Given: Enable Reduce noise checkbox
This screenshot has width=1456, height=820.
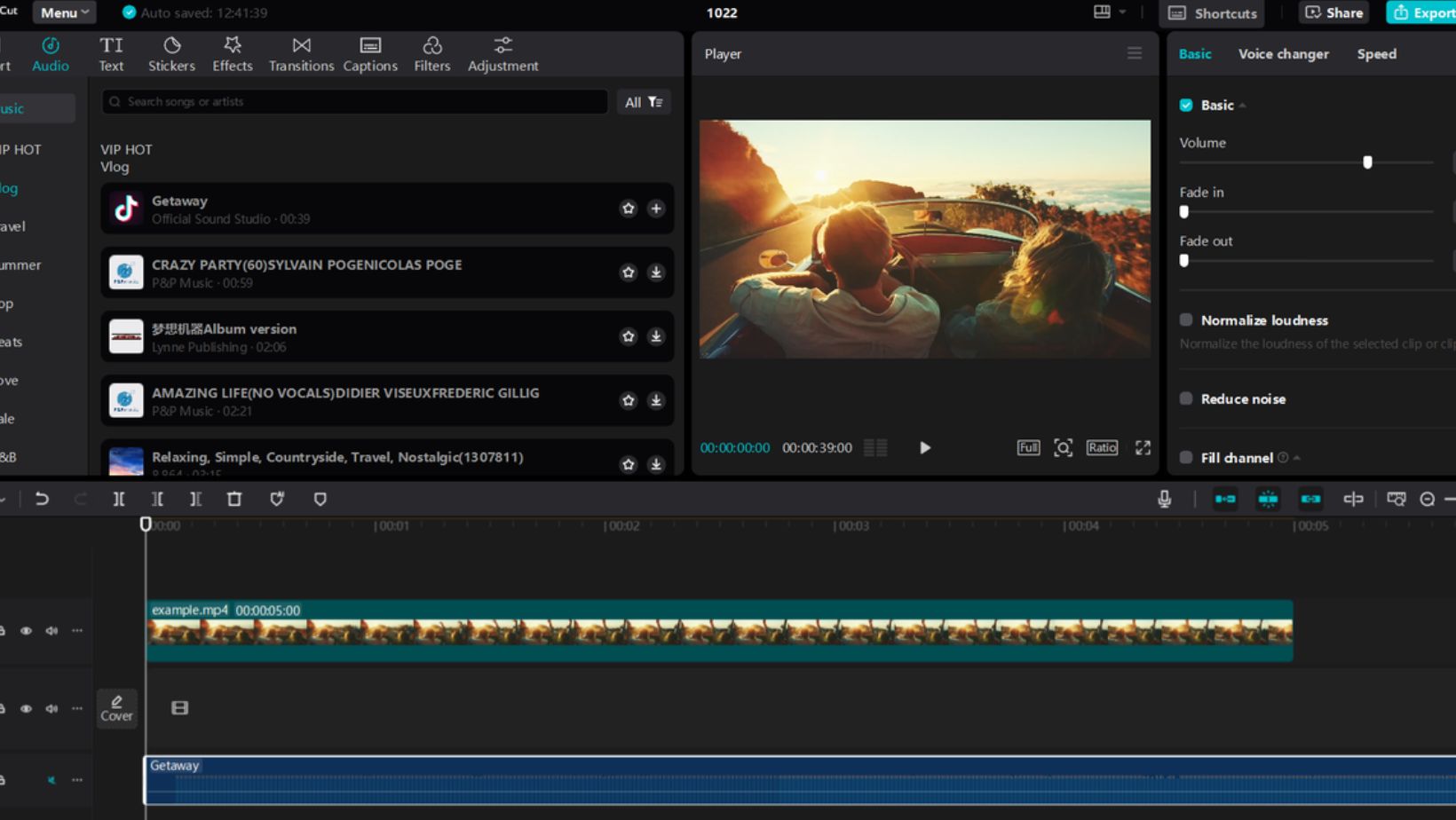Looking at the screenshot, I should tap(1186, 398).
